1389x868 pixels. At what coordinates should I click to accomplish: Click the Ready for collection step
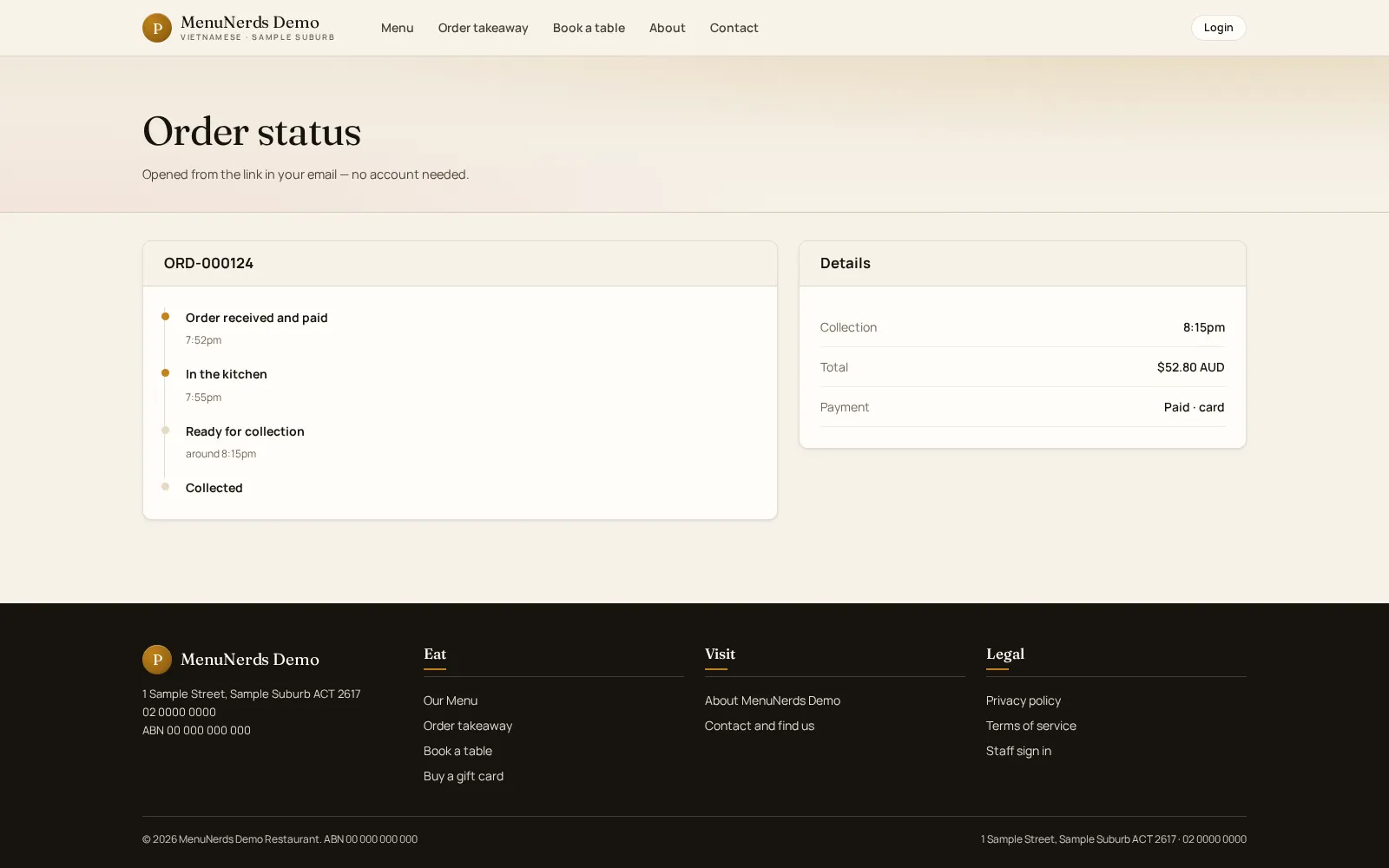245,431
